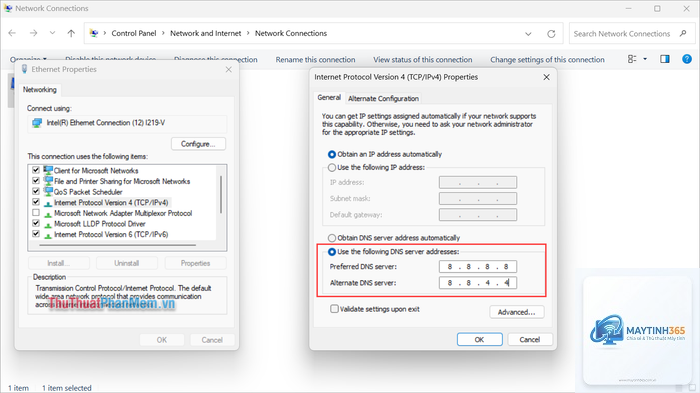The height and width of the screenshot is (393, 700).
Task: Toggle Internet Protocol Version 4 checkbox
Action: (36, 202)
